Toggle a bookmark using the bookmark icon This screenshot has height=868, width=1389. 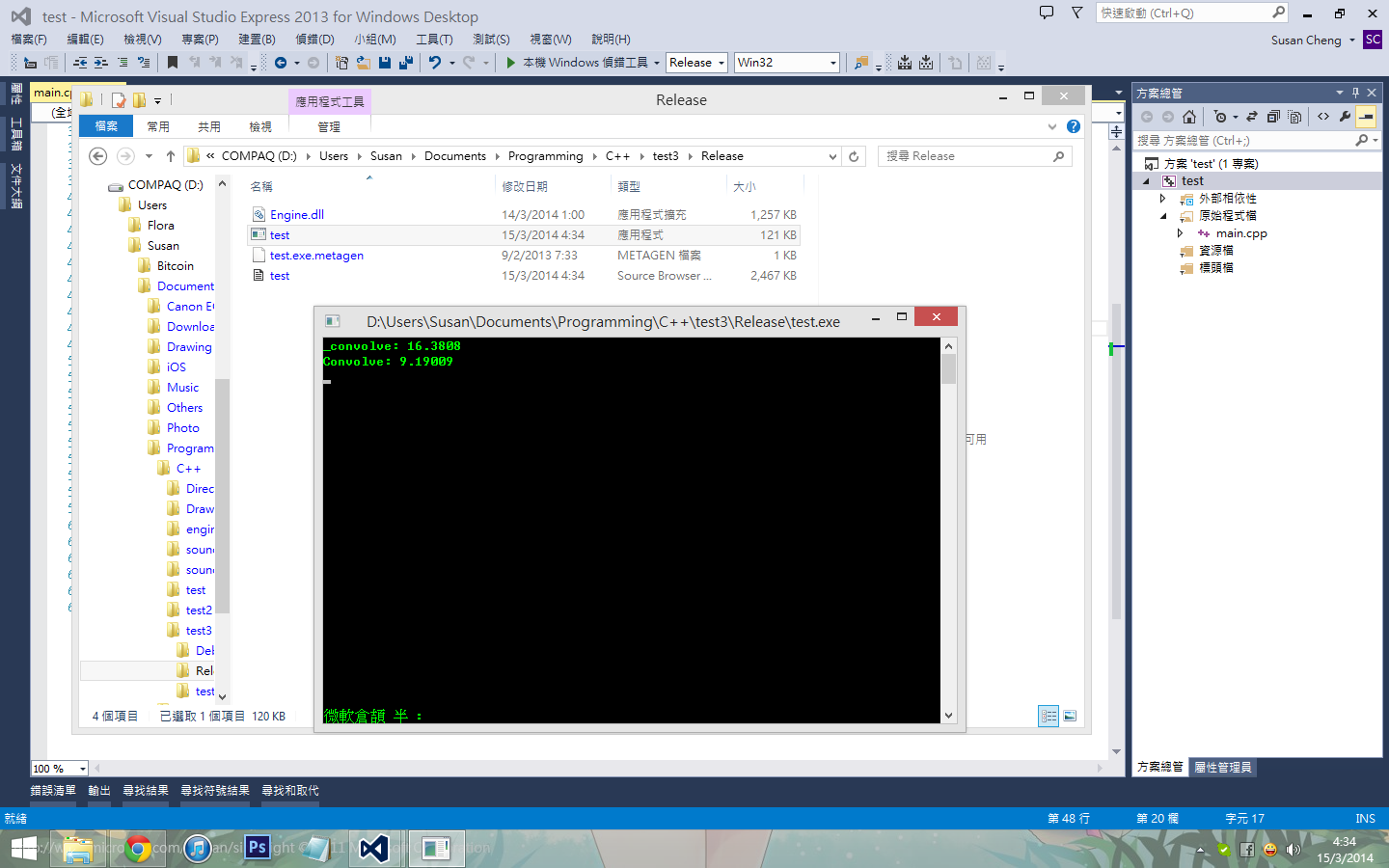pyautogui.click(x=173, y=63)
